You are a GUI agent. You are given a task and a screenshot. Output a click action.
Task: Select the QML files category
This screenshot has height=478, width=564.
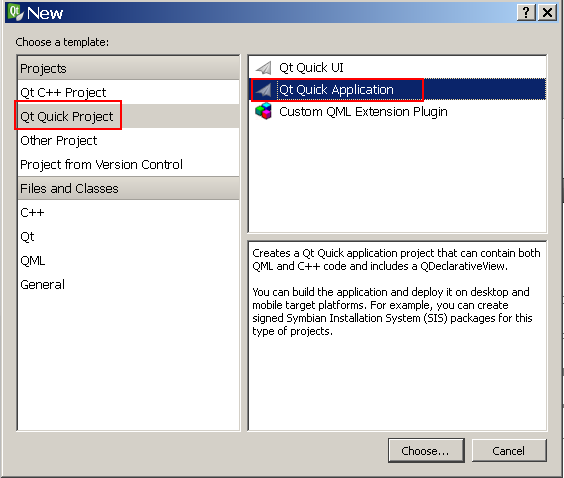tap(128, 260)
